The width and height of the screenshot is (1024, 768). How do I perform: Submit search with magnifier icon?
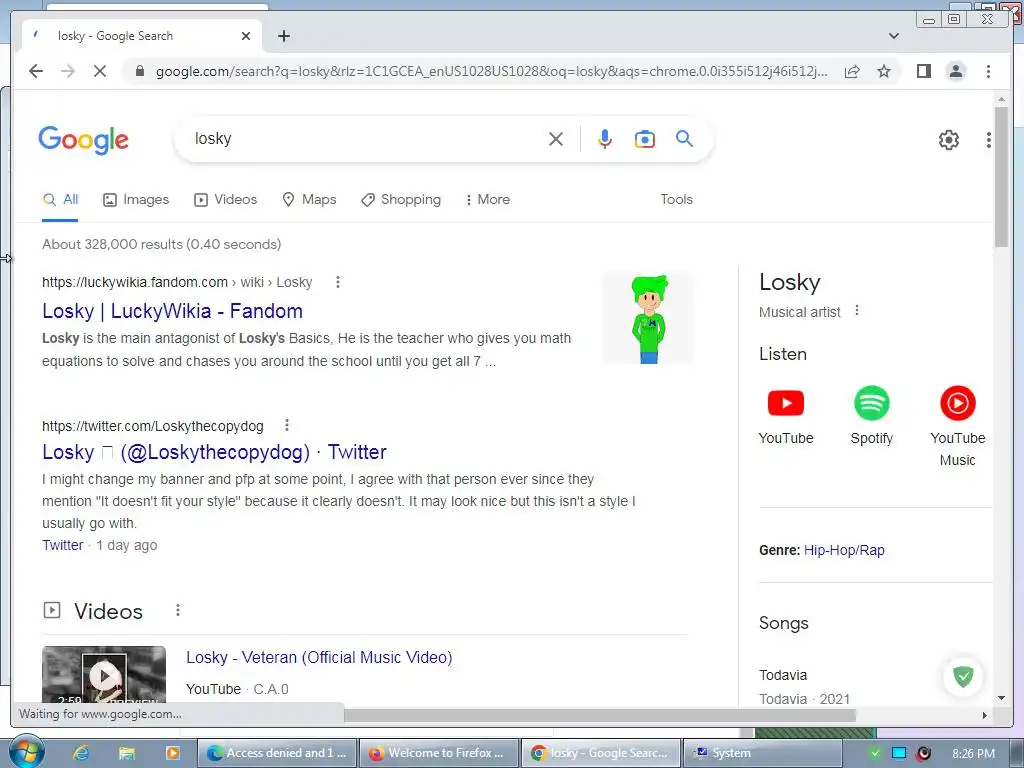pos(684,138)
